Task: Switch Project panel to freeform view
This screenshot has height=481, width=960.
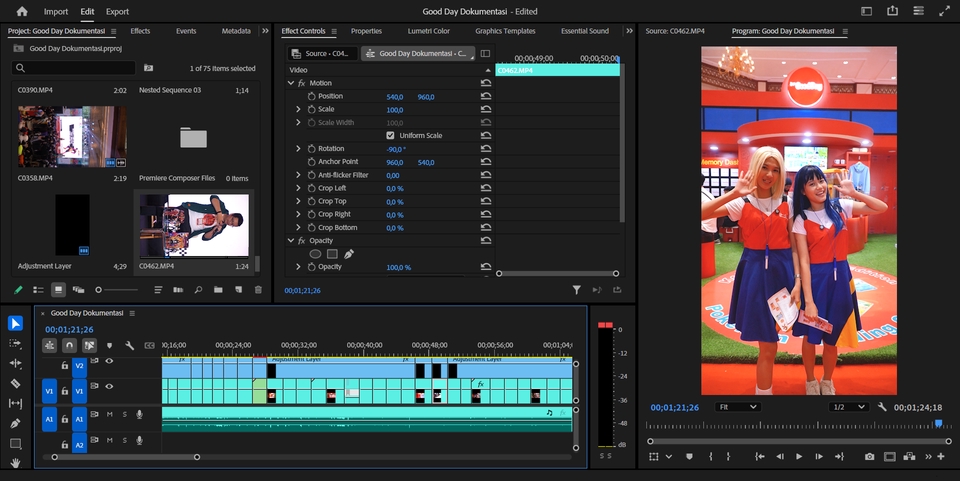Action: pyautogui.click(x=78, y=289)
